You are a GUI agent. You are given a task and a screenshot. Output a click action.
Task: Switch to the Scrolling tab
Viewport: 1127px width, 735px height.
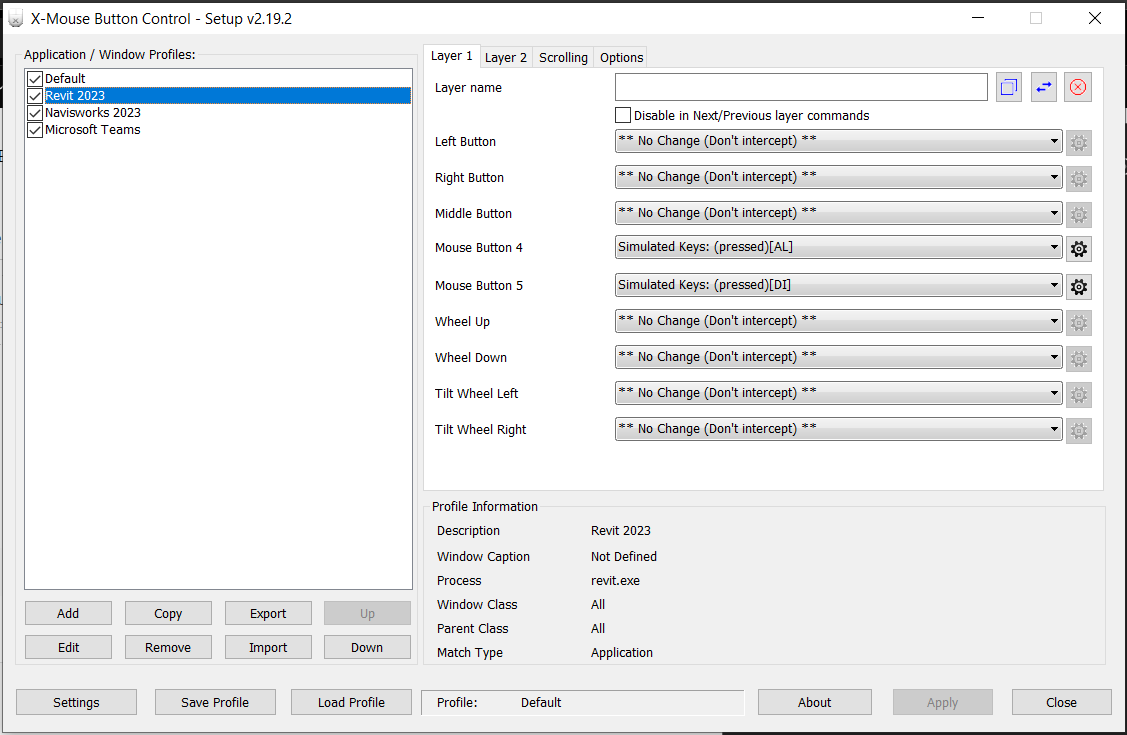tap(562, 57)
